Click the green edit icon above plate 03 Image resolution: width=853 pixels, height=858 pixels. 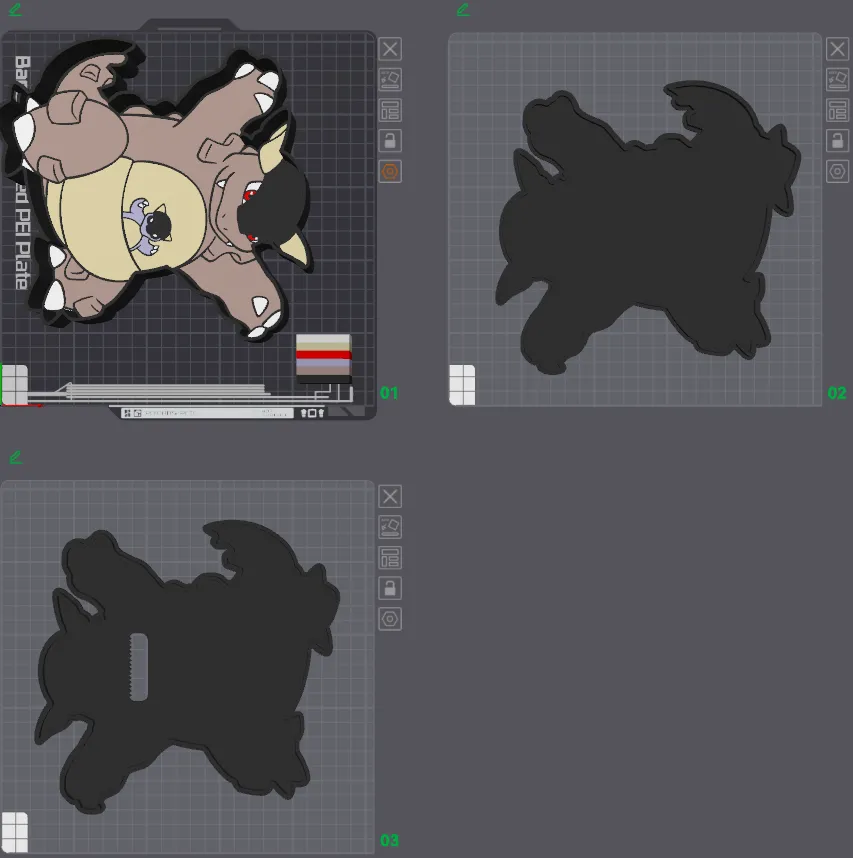point(14,457)
